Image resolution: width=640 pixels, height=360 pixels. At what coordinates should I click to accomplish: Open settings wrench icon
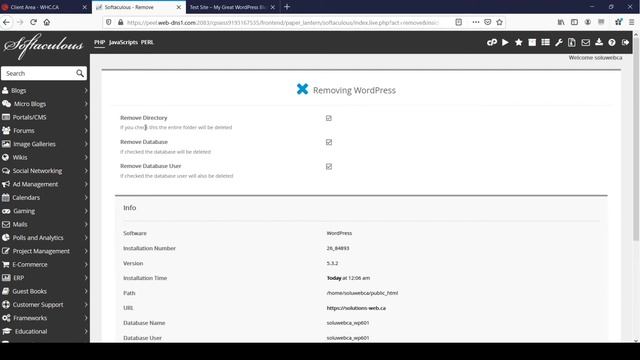pyautogui.click(x=559, y=42)
